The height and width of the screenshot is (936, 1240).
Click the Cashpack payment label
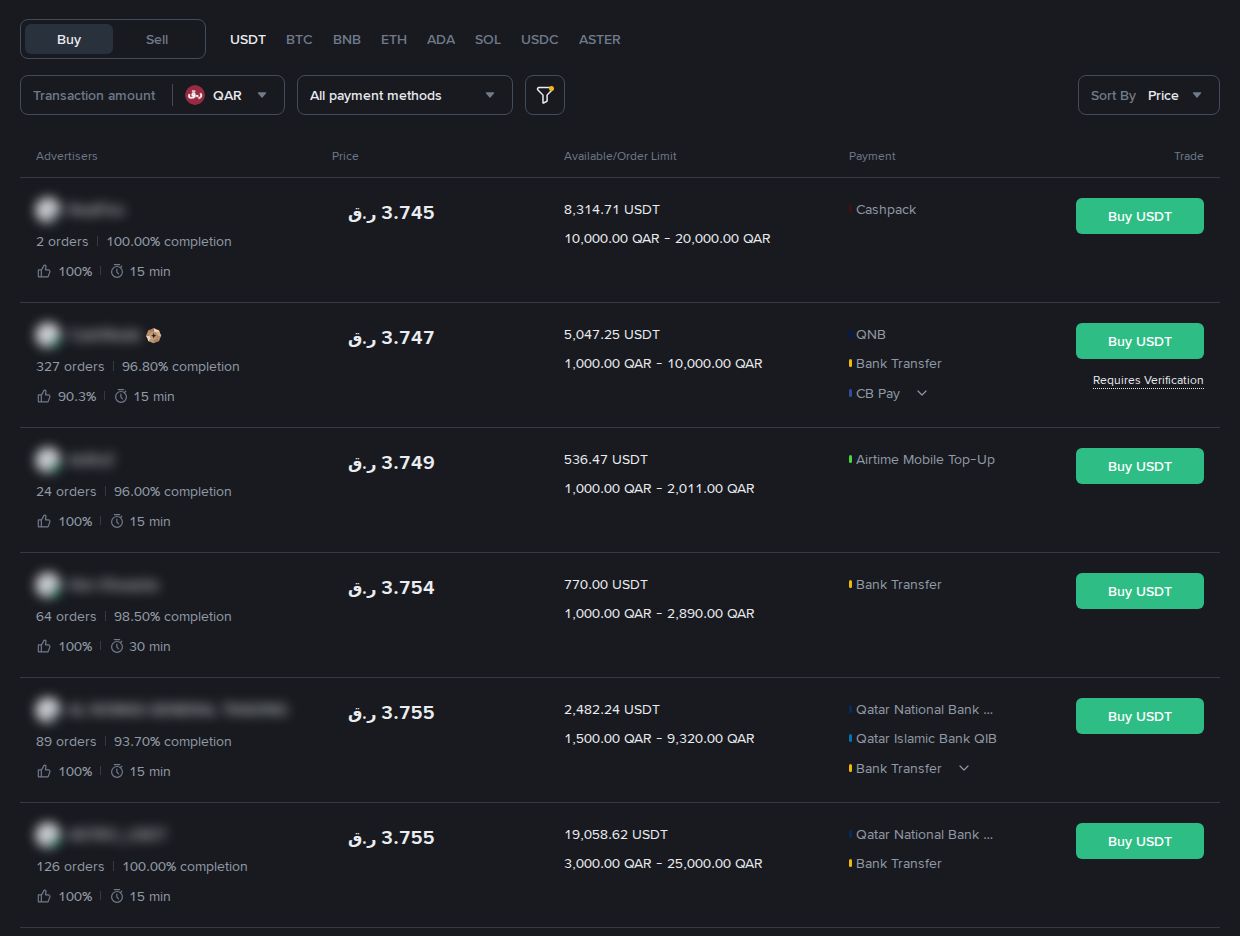[886, 210]
